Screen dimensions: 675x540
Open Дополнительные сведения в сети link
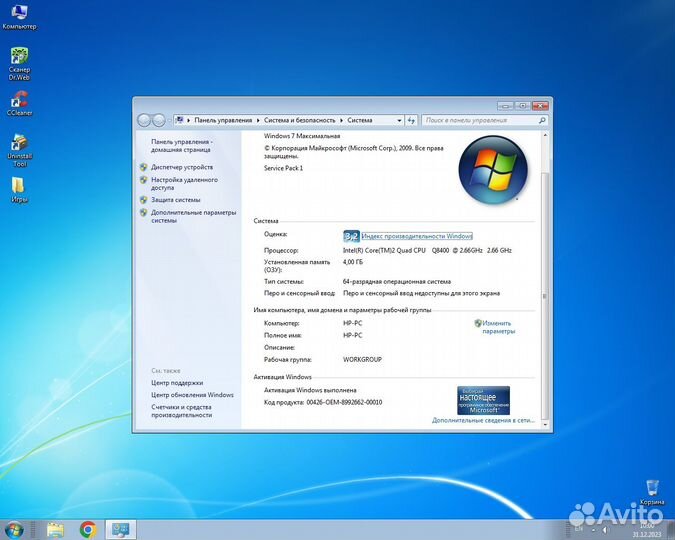483,420
